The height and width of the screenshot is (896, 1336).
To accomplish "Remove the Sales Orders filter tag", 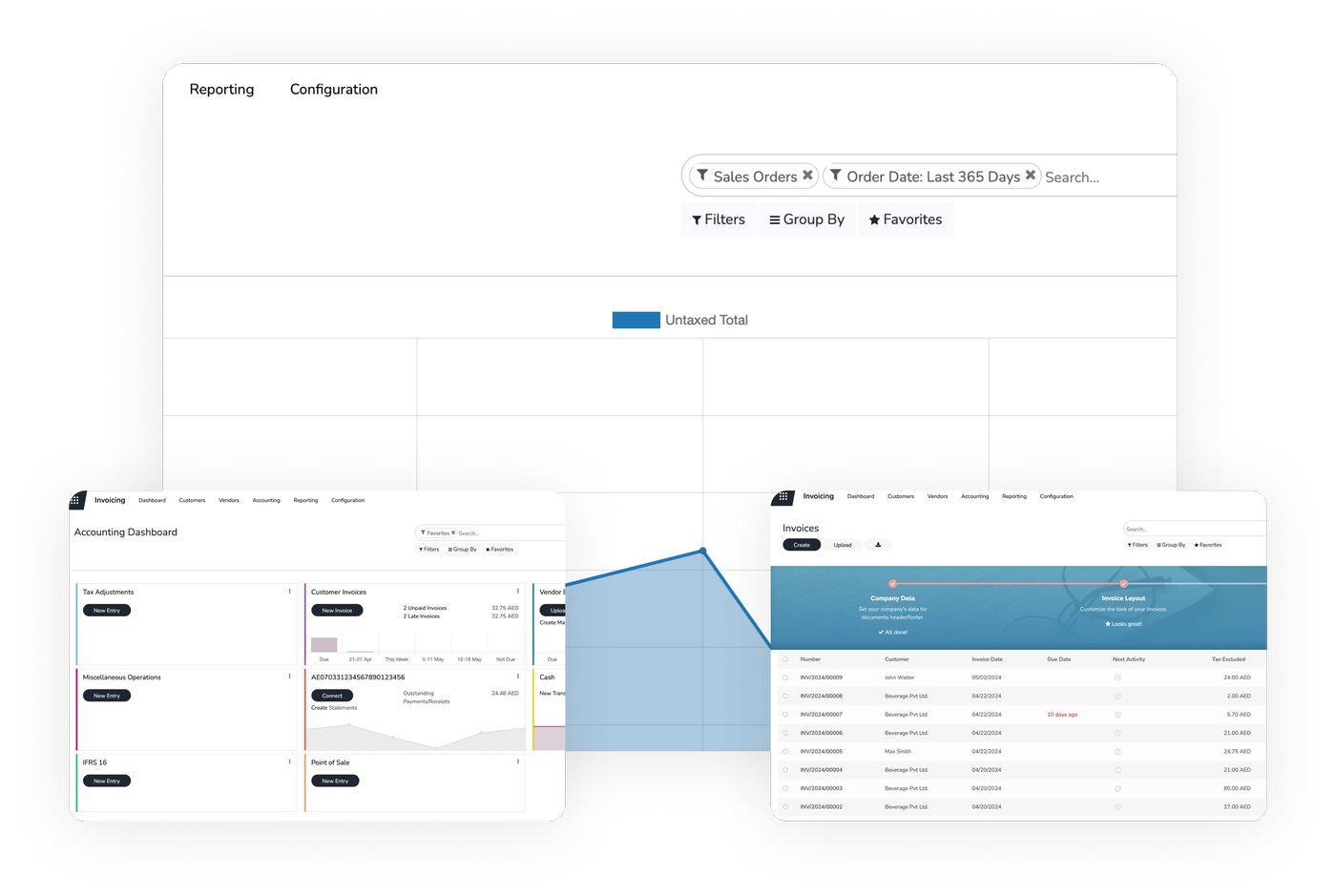I will pyautogui.click(x=807, y=176).
